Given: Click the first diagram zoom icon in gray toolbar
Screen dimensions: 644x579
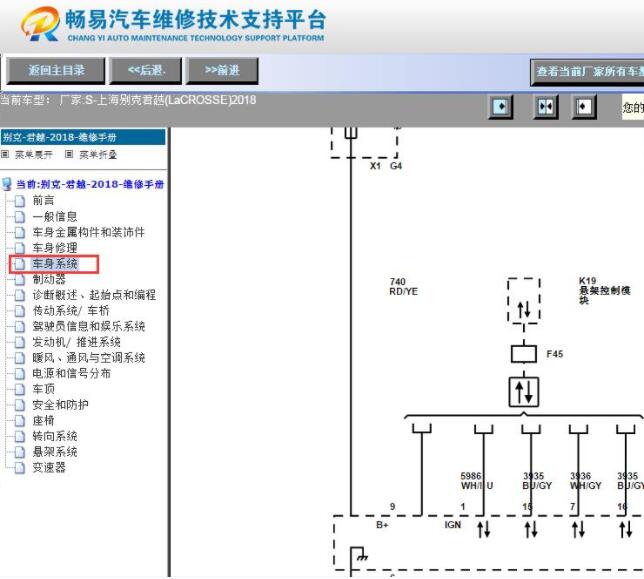Looking at the screenshot, I should coord(500,107).
